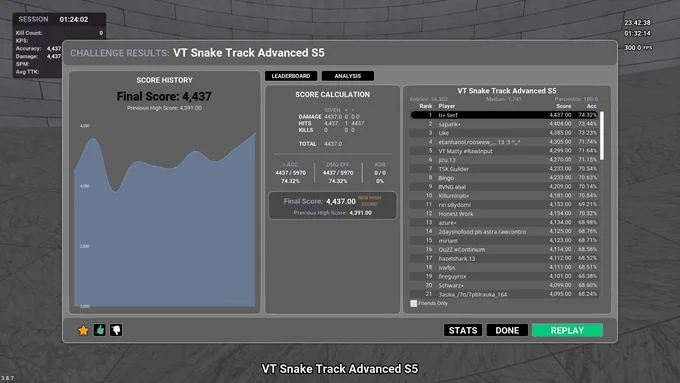Select player etanhanol,rooseew row
This screenshot has height=383, width=680.
click(504, 142)
